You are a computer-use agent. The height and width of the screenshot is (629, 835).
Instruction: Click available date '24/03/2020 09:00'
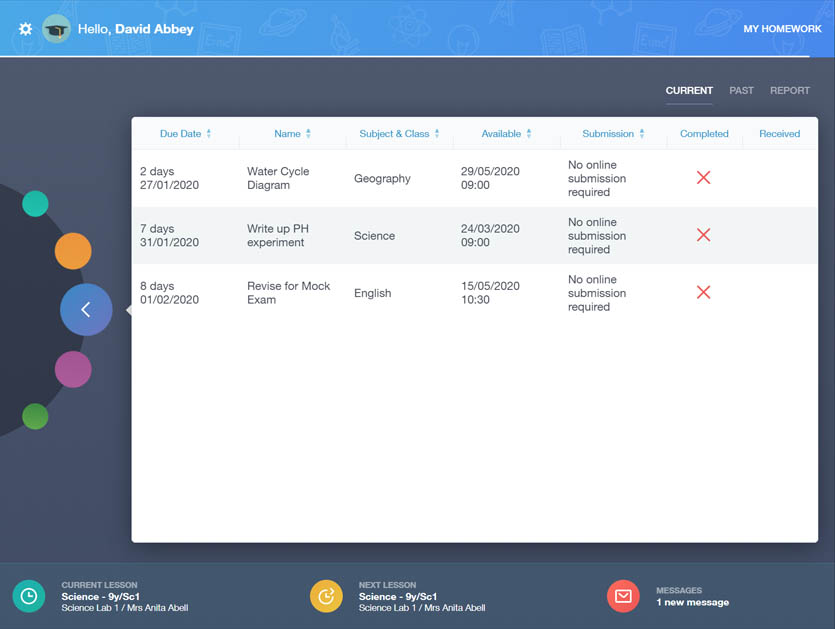pyautogui.click(x=490, y=235)
